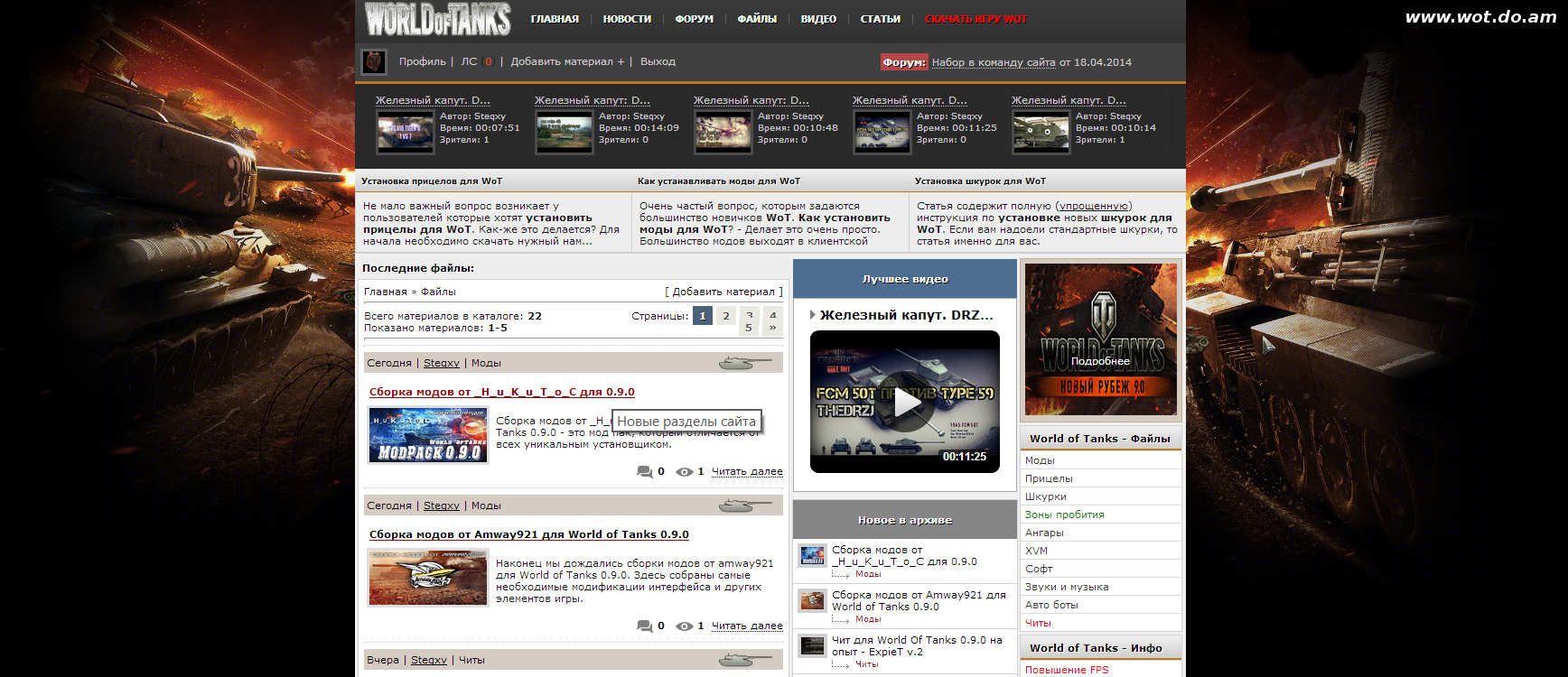Expand the Железный капут. DRZ video title arrow
The height and width of the screenshot is (677, 1568).
coord(813,315)
